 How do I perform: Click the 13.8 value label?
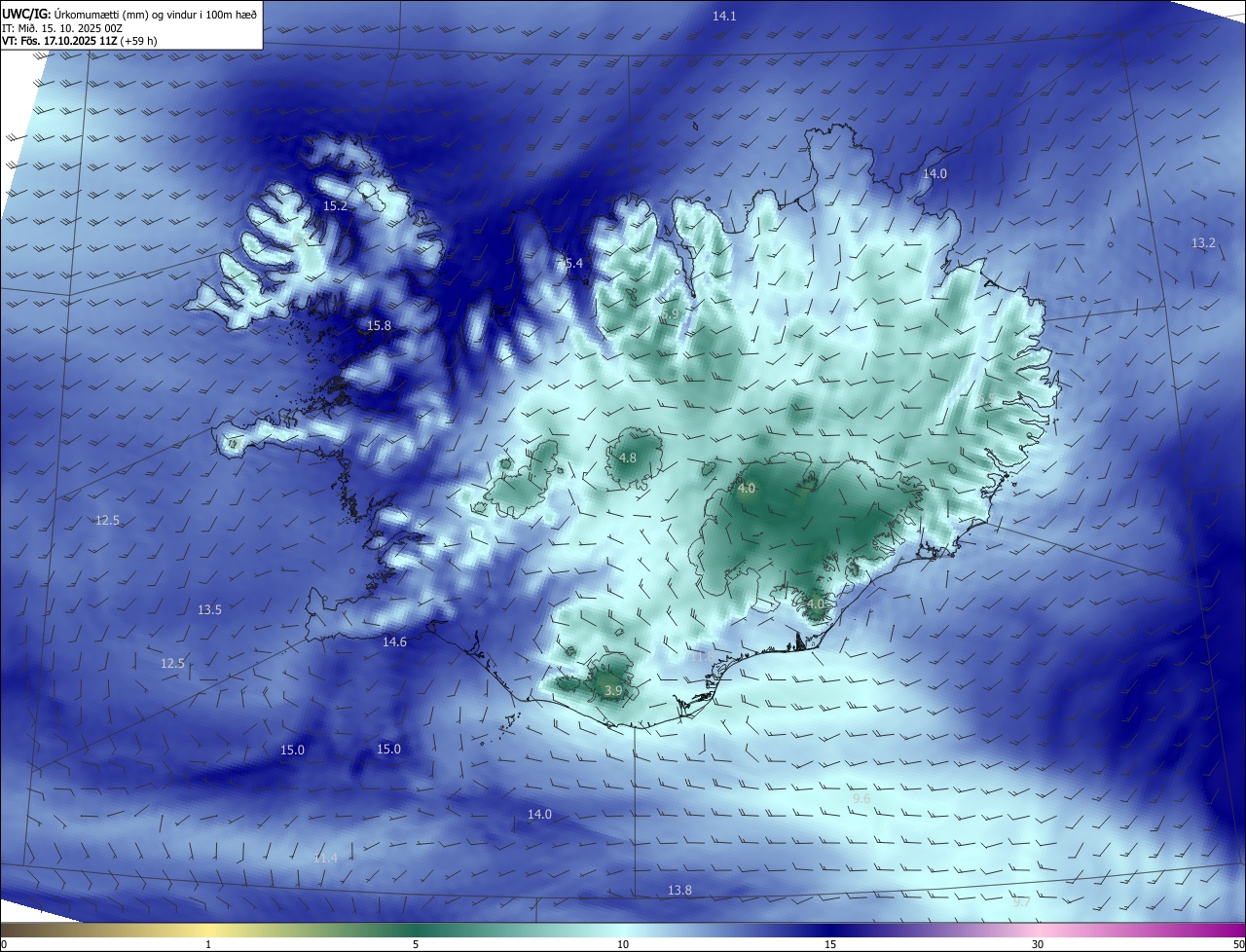pyautogui.click(x=679, y=890)
